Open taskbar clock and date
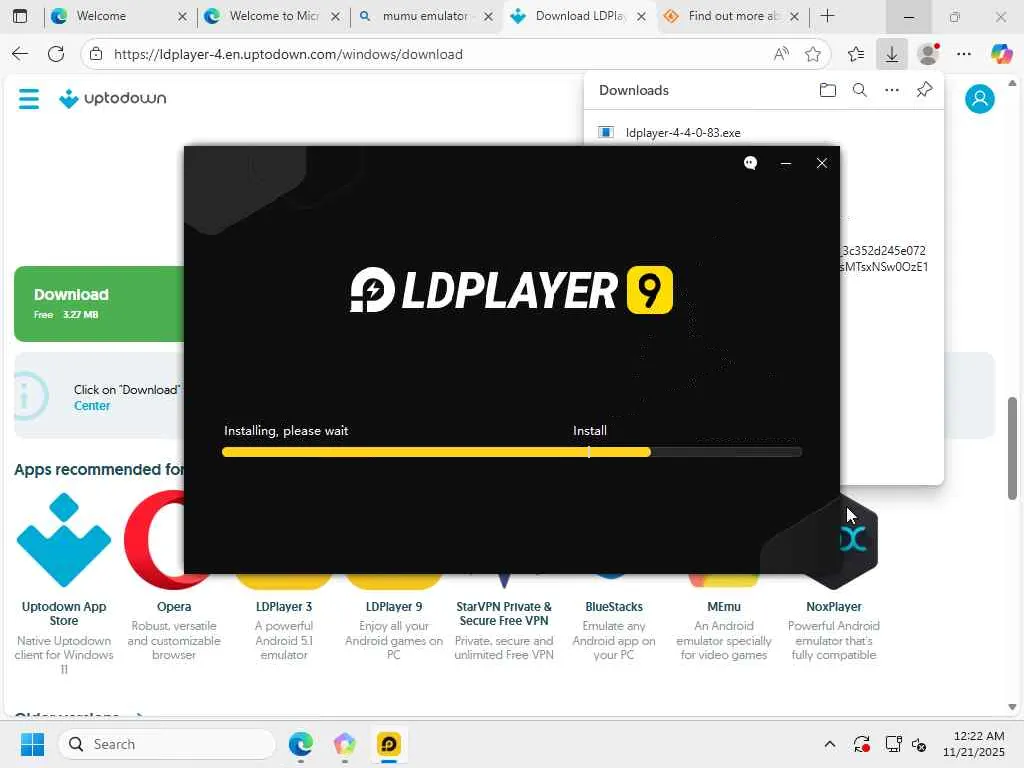The width and height of the screenshot is (1024, 768). (x=973, y=744)
